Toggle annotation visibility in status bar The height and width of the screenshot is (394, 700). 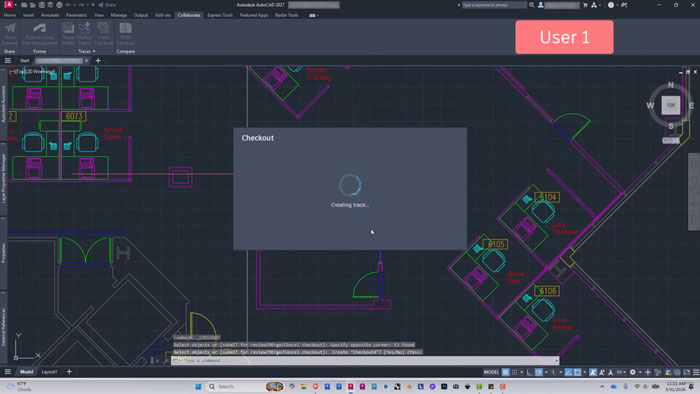coord(592,372)
